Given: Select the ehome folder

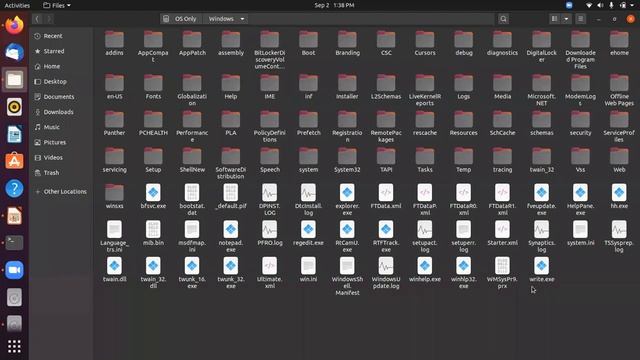Looking at the screenshot, I should pyautogui.click(x=619, y=43).
